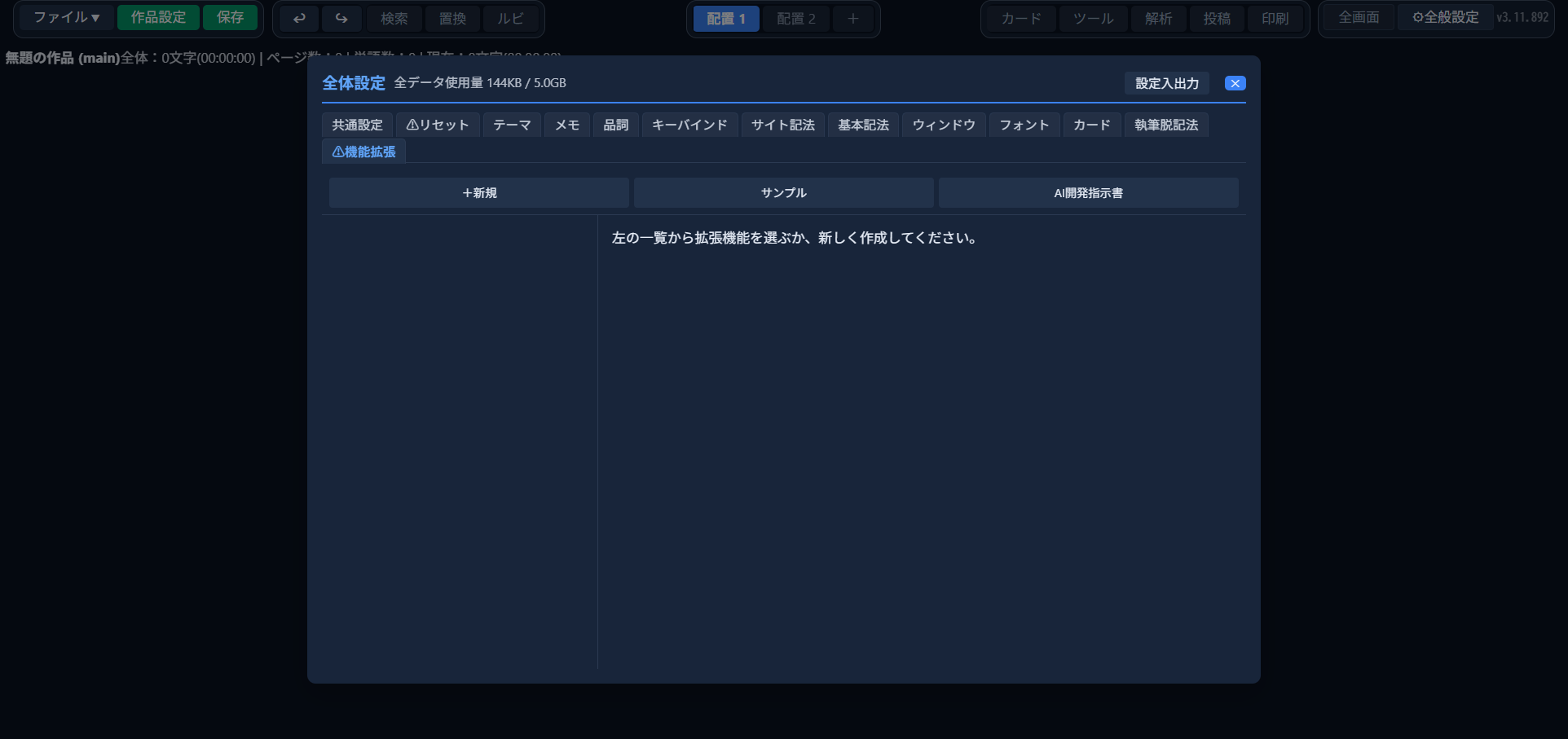The height and width of the screenshot is (739, 1568).
Task: Select the 共通設定 tab
Action: [357, 125]
